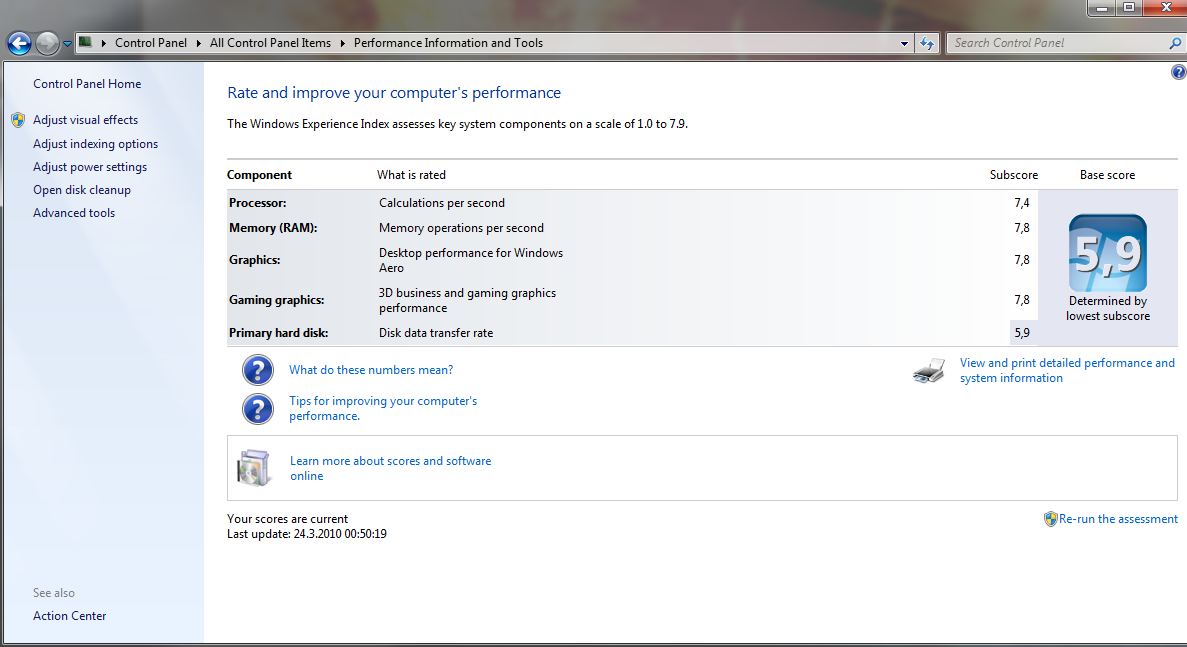This screenshot has height=647, width=1187.
Task: Click the Back navigation arrow button
Action: pos(19,43)
